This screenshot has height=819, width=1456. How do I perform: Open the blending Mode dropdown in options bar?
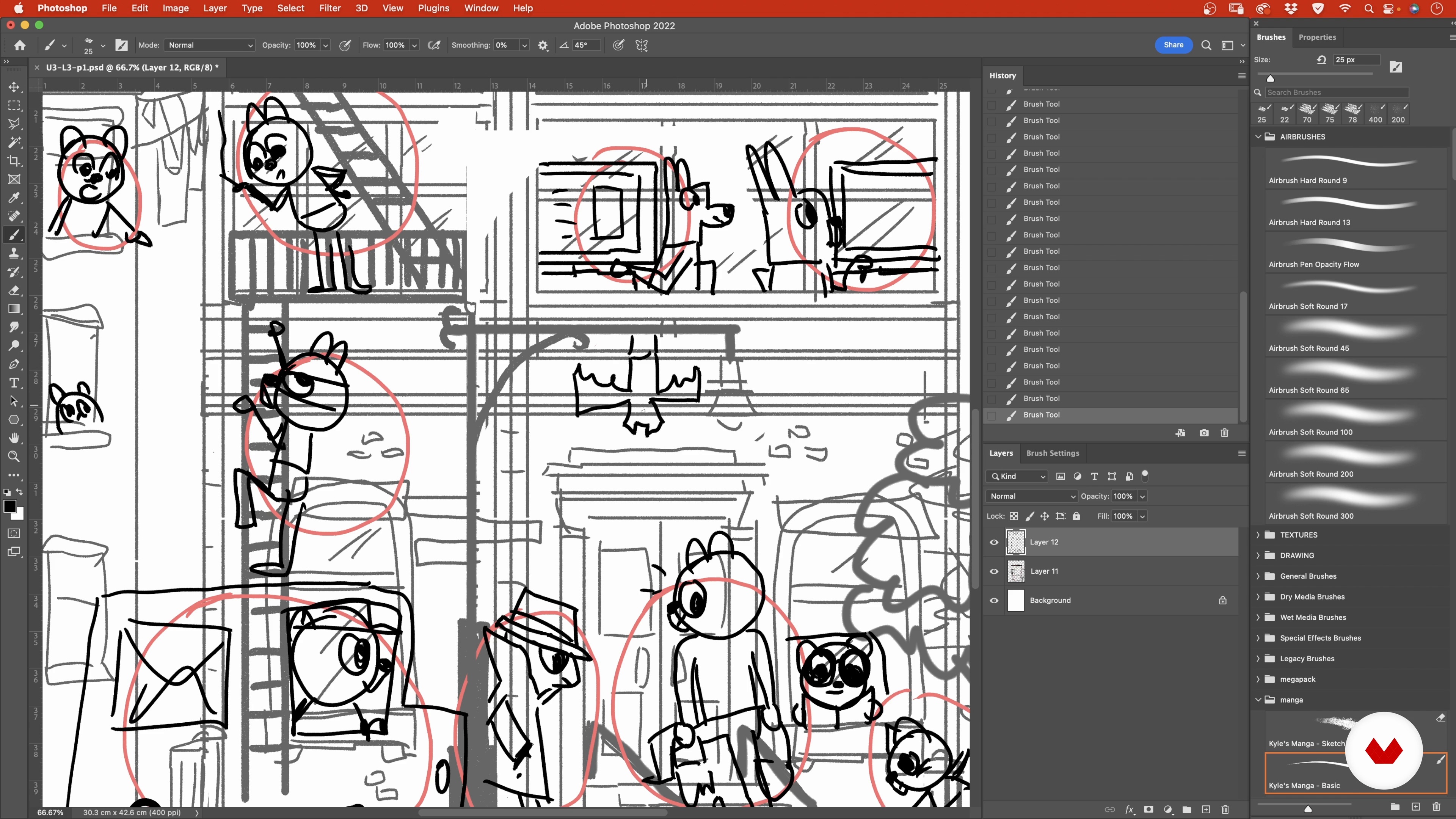pos(210,45)
